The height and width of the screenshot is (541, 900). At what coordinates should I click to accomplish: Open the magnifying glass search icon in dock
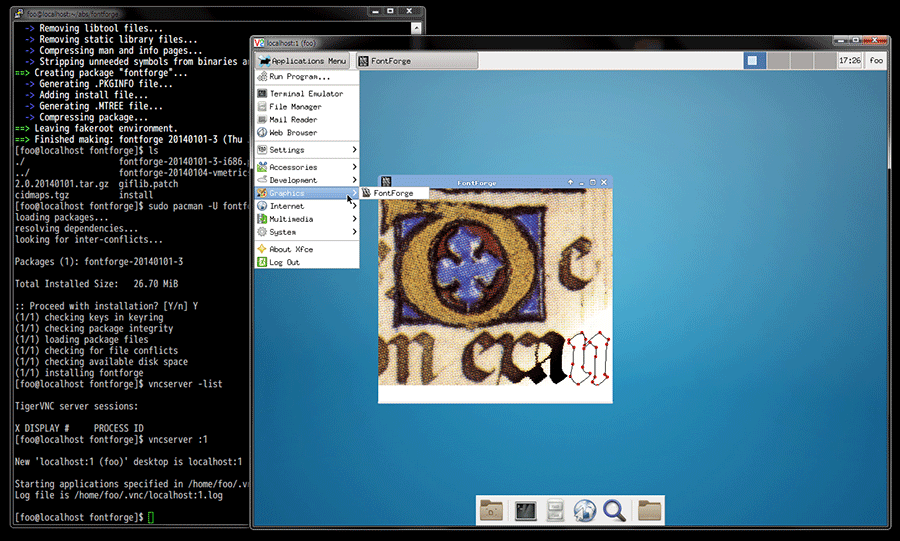coord(614,511)
